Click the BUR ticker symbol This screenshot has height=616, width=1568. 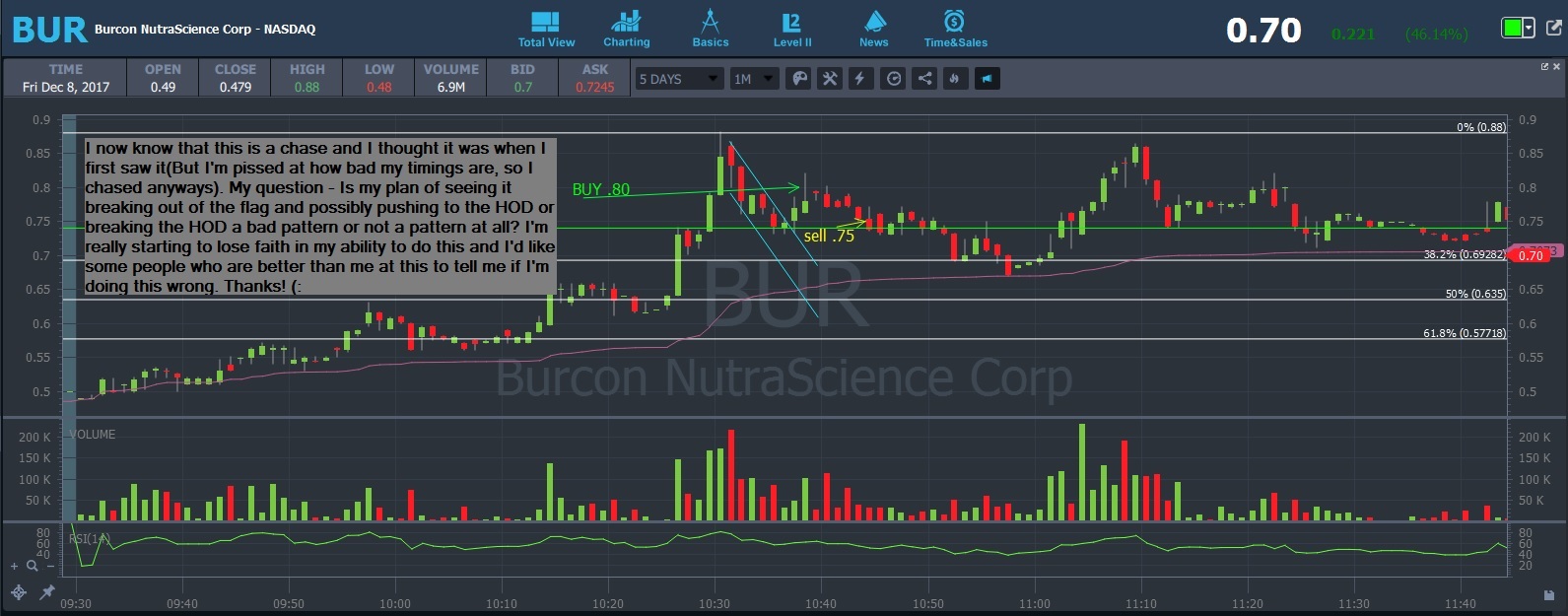tap(49, 30)
